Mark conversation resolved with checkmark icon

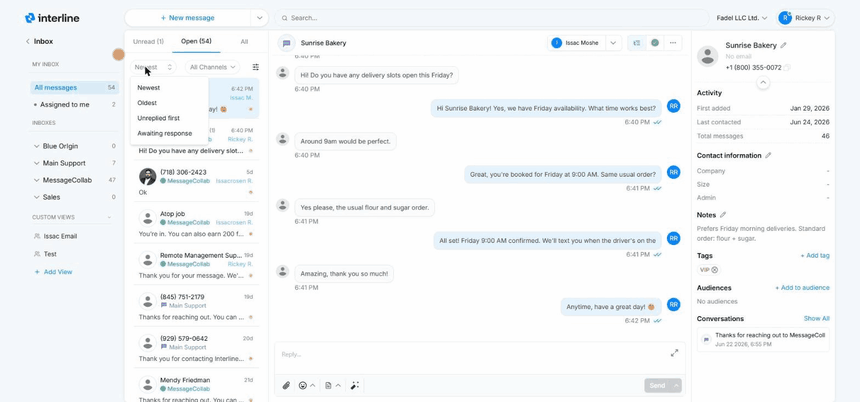click(654, 43)
